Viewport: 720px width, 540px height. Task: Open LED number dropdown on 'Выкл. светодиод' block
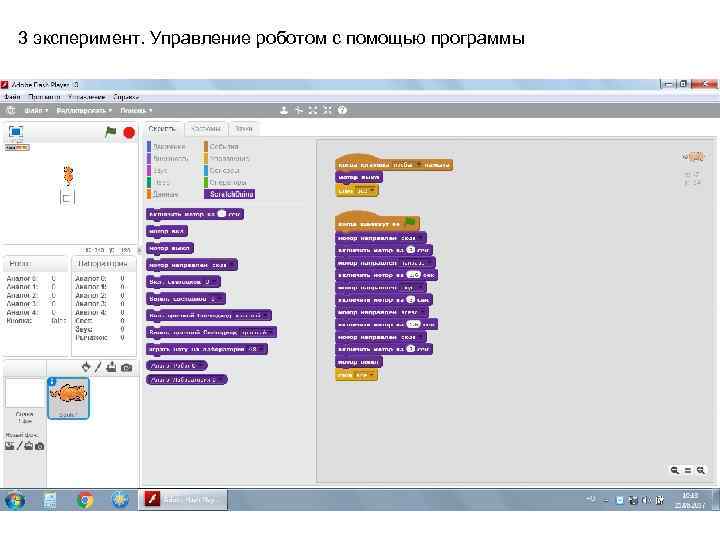(220, 299)
